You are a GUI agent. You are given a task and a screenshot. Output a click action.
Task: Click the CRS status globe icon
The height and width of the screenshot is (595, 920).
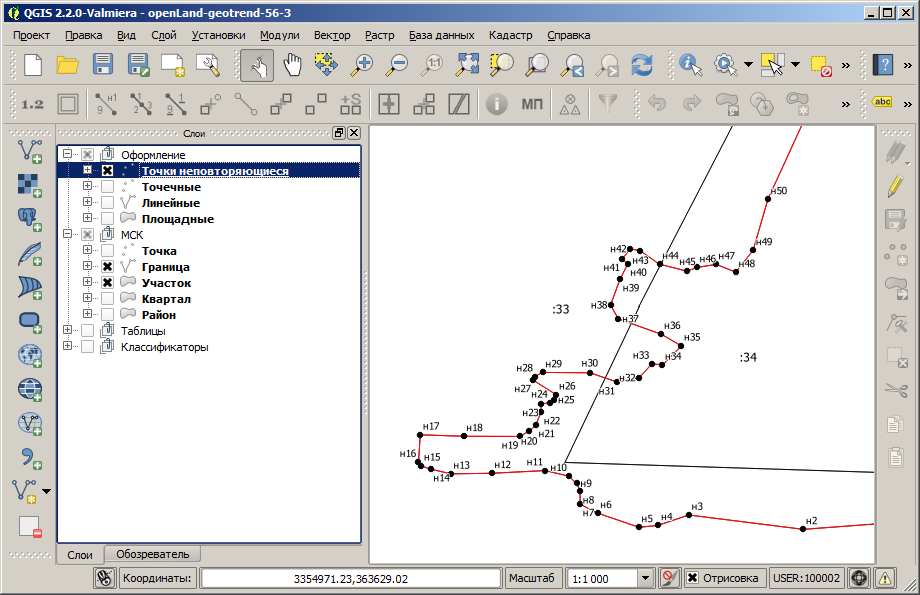click(859, 578)
